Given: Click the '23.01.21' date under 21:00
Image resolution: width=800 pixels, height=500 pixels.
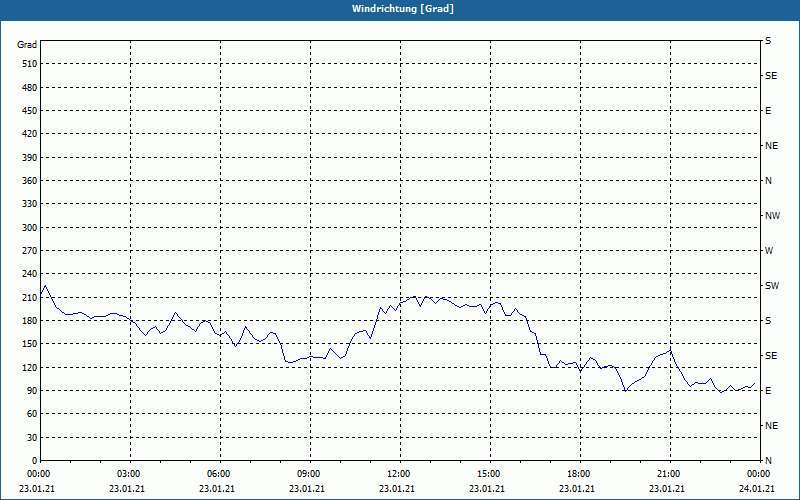Looking at the screenshot, I should (667, 489).
